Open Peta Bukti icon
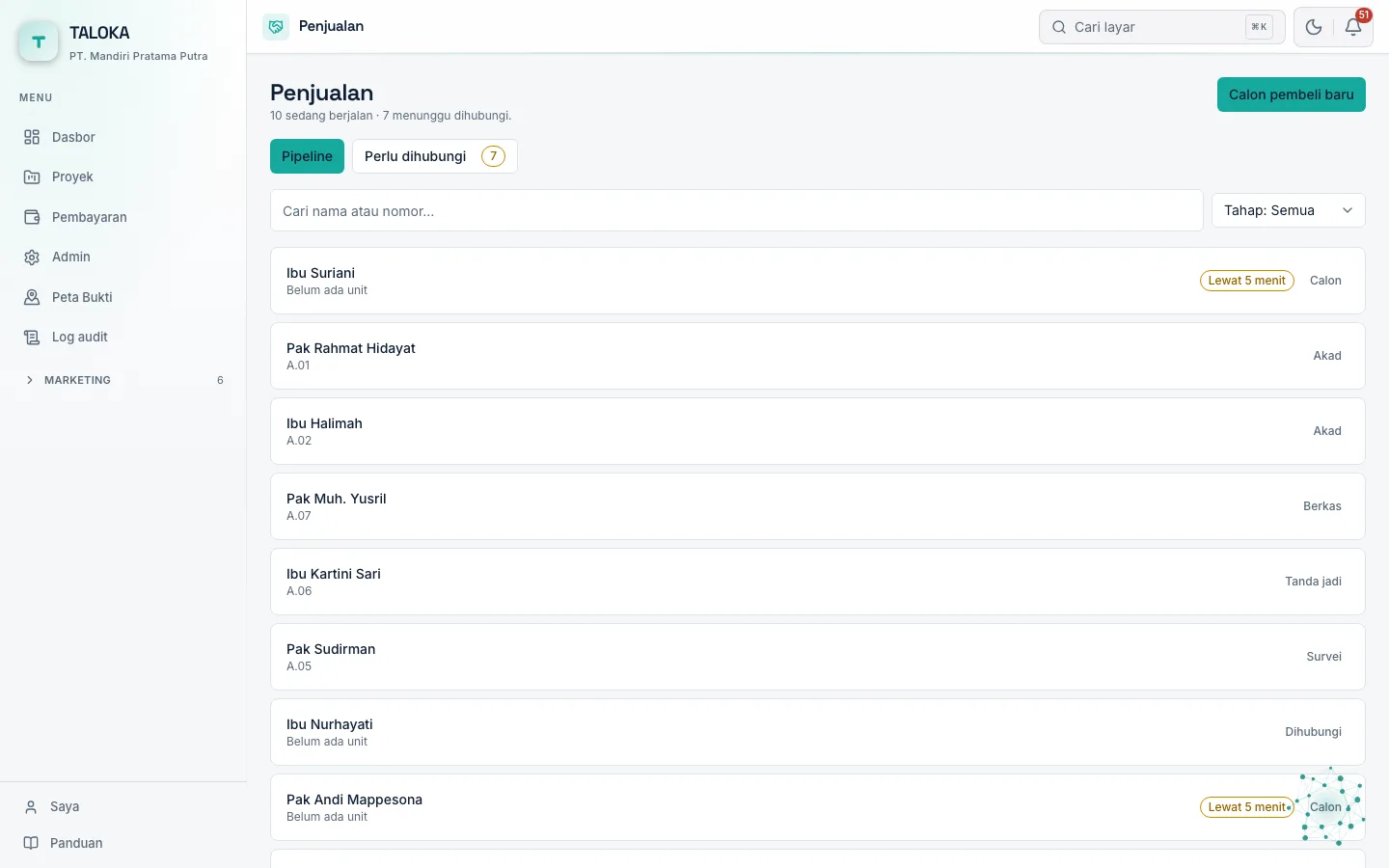 (x=32, y=297)
